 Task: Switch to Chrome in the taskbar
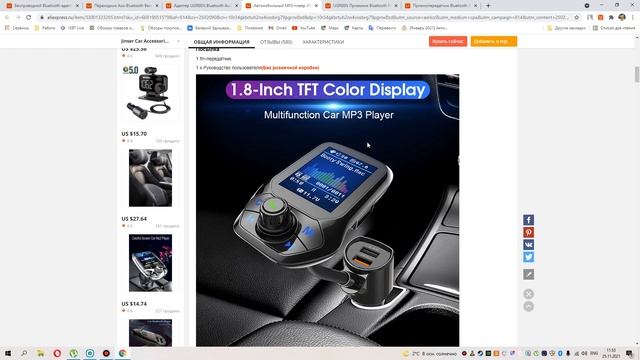pos(122,353)
